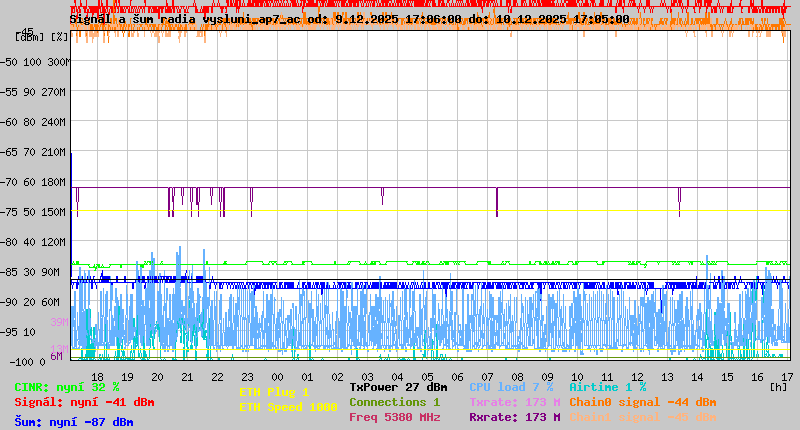Click the yellow ETH Speed 1000 label
800x430 pixels.
tap(287, 407)
